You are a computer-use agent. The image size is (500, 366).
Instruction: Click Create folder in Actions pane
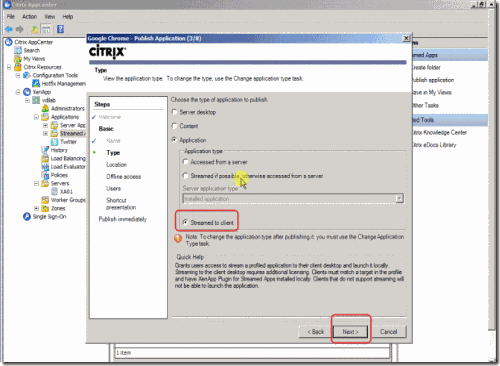point(426,67)
